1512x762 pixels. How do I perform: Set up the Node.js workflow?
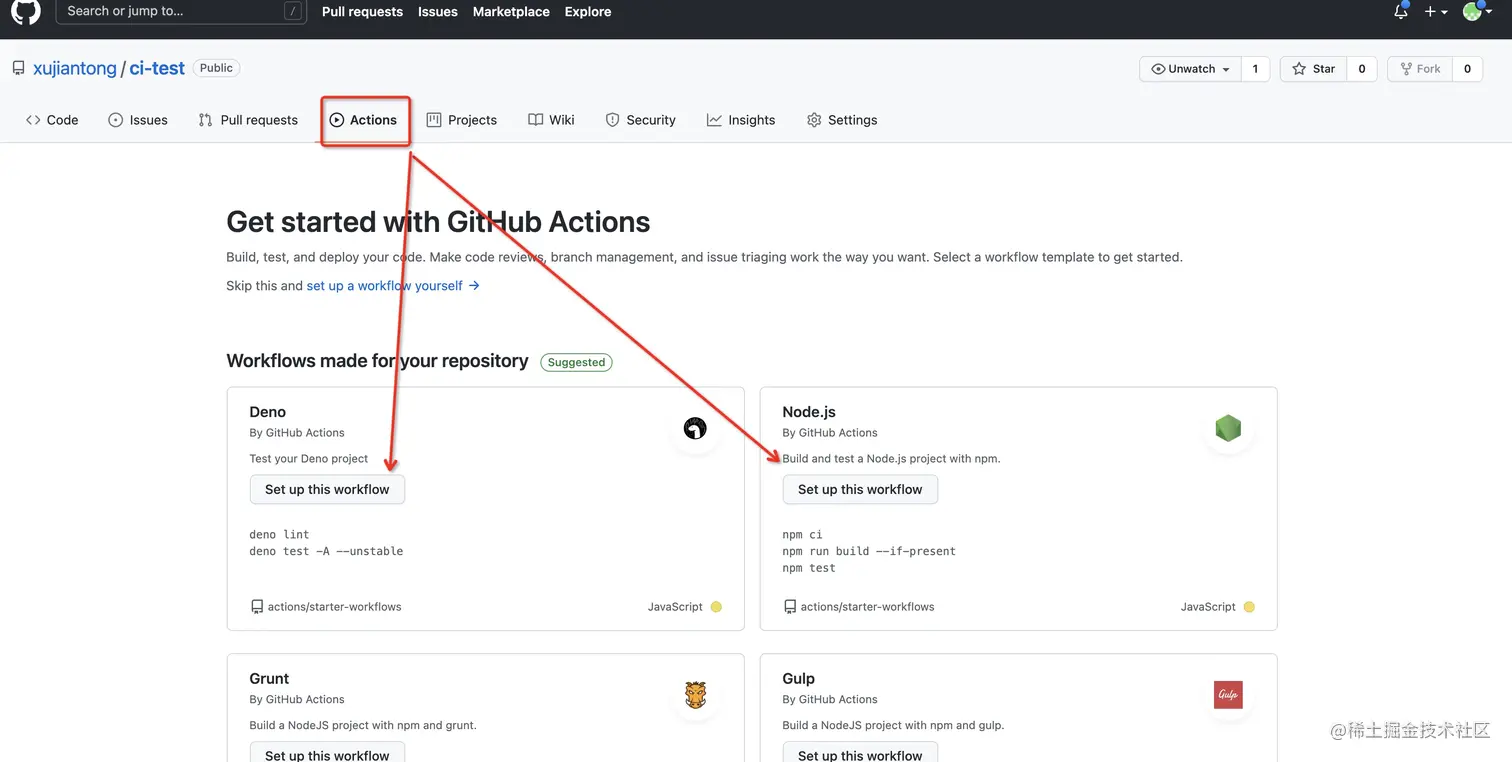(860, 489)
